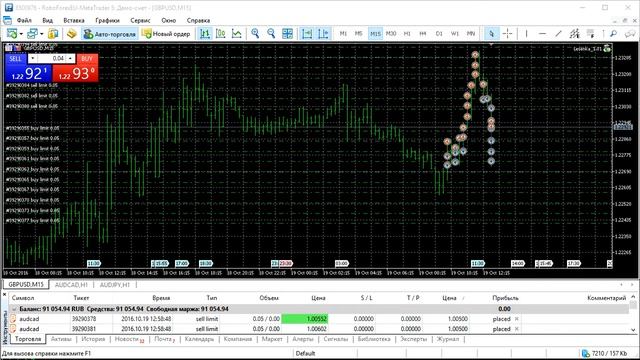Screen dimensions: 640x360
Task: Select the W1 timeframe
Action: tap(455, 33)
